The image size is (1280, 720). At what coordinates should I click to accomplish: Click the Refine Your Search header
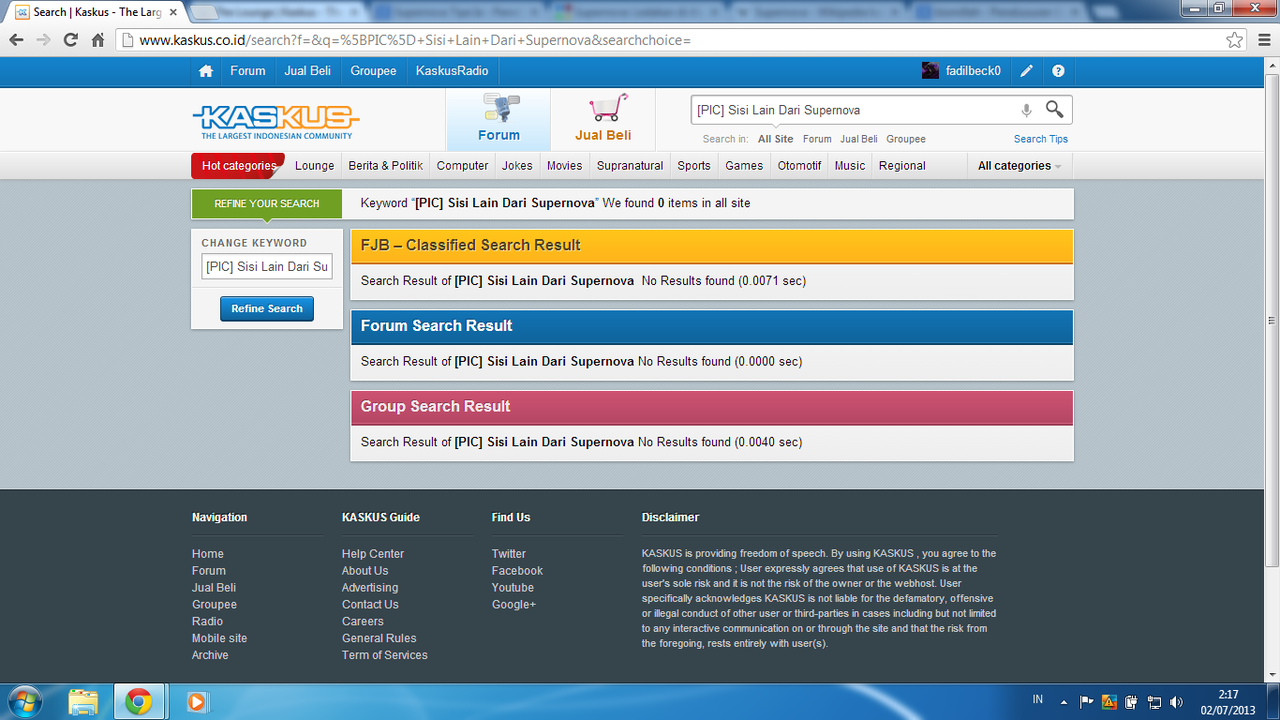pos(267,204)
